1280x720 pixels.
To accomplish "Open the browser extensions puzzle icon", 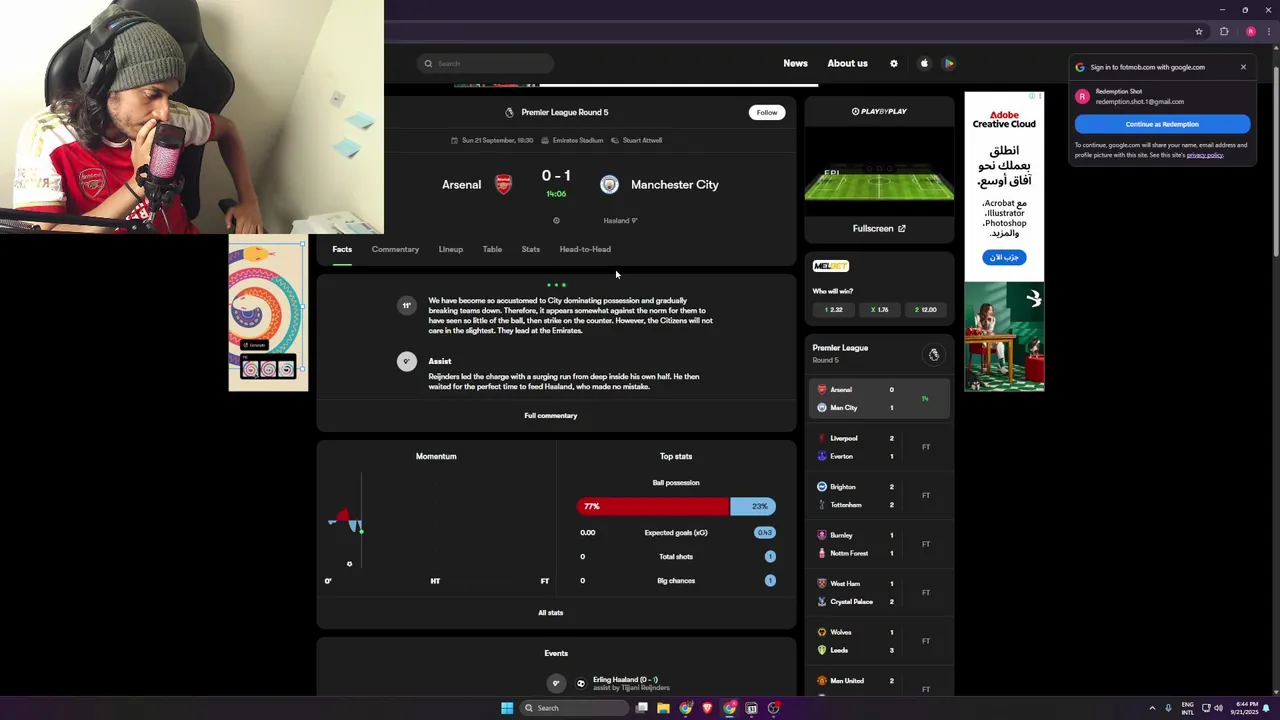I will tap(1224, 31).
